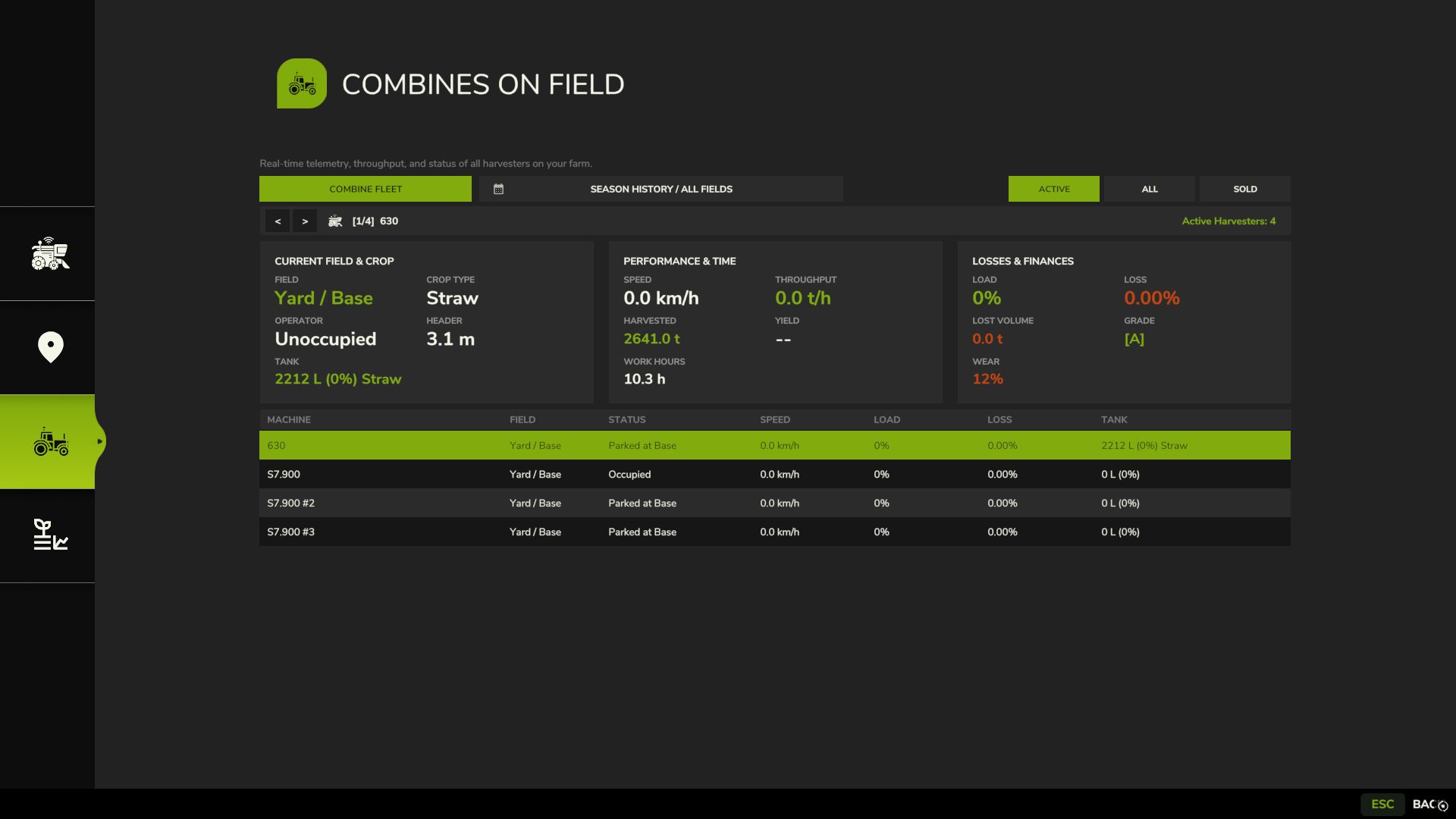
Task: Select the S7.900 #2 machine row
Action: coord(775,503)
